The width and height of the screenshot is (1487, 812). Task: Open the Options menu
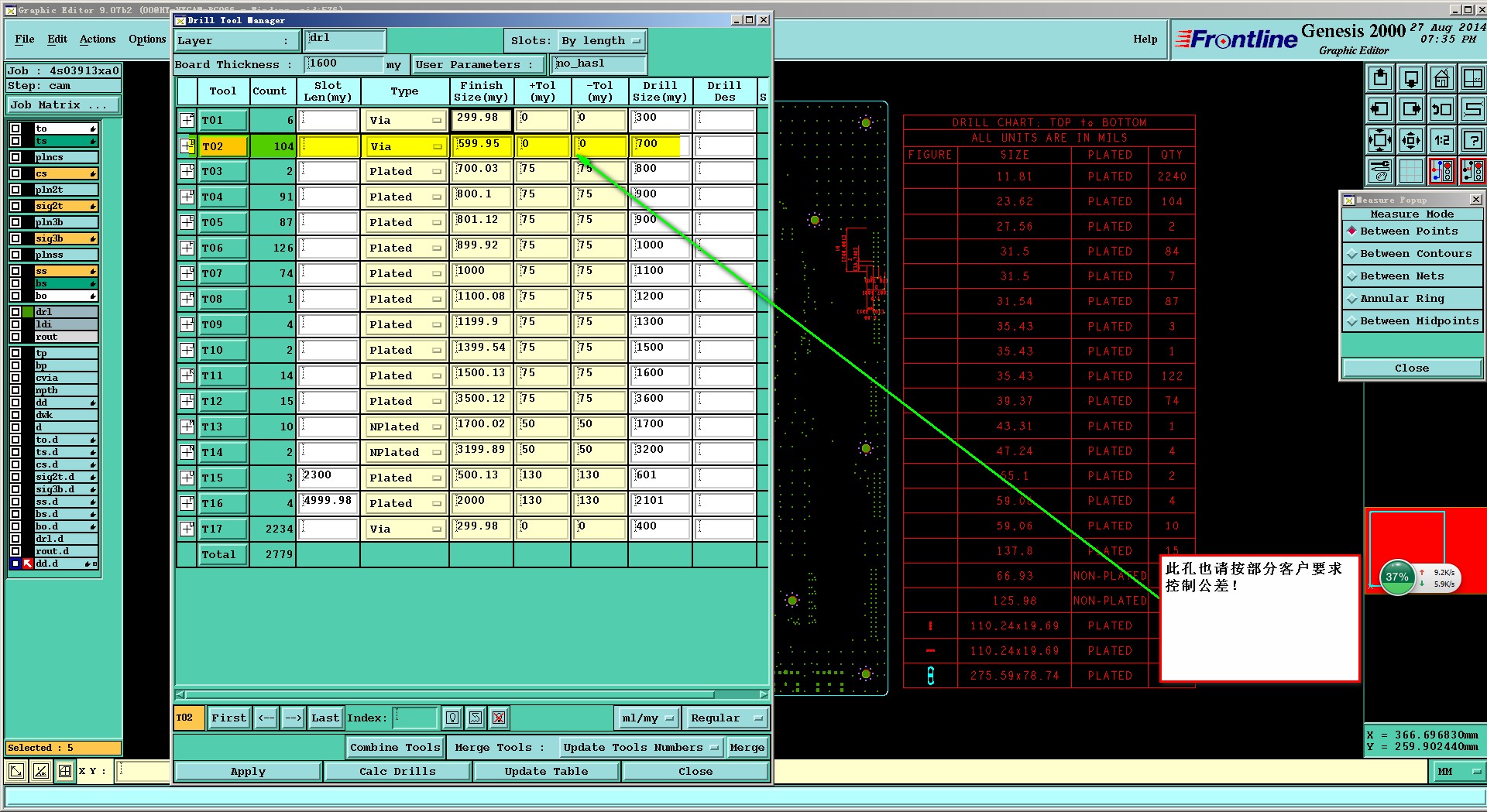click(147, 39)
